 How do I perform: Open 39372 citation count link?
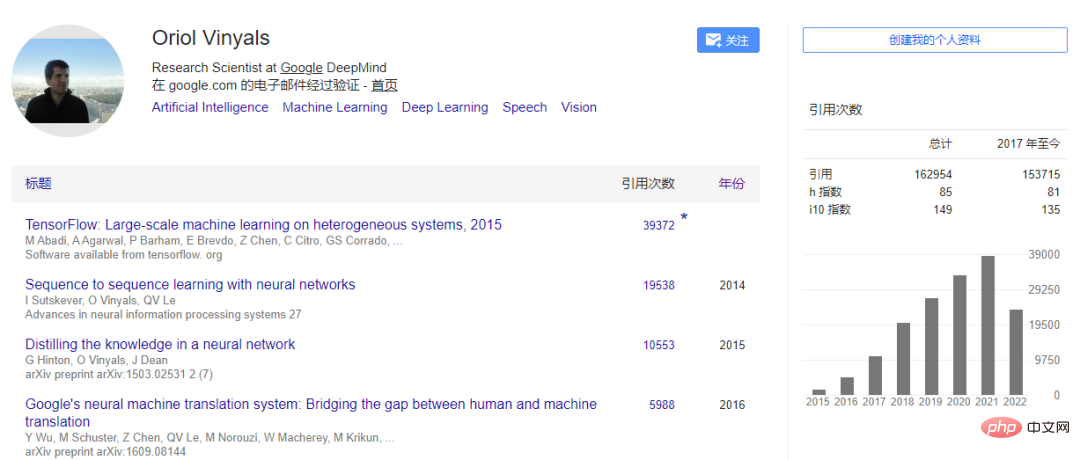coord(659,226)
